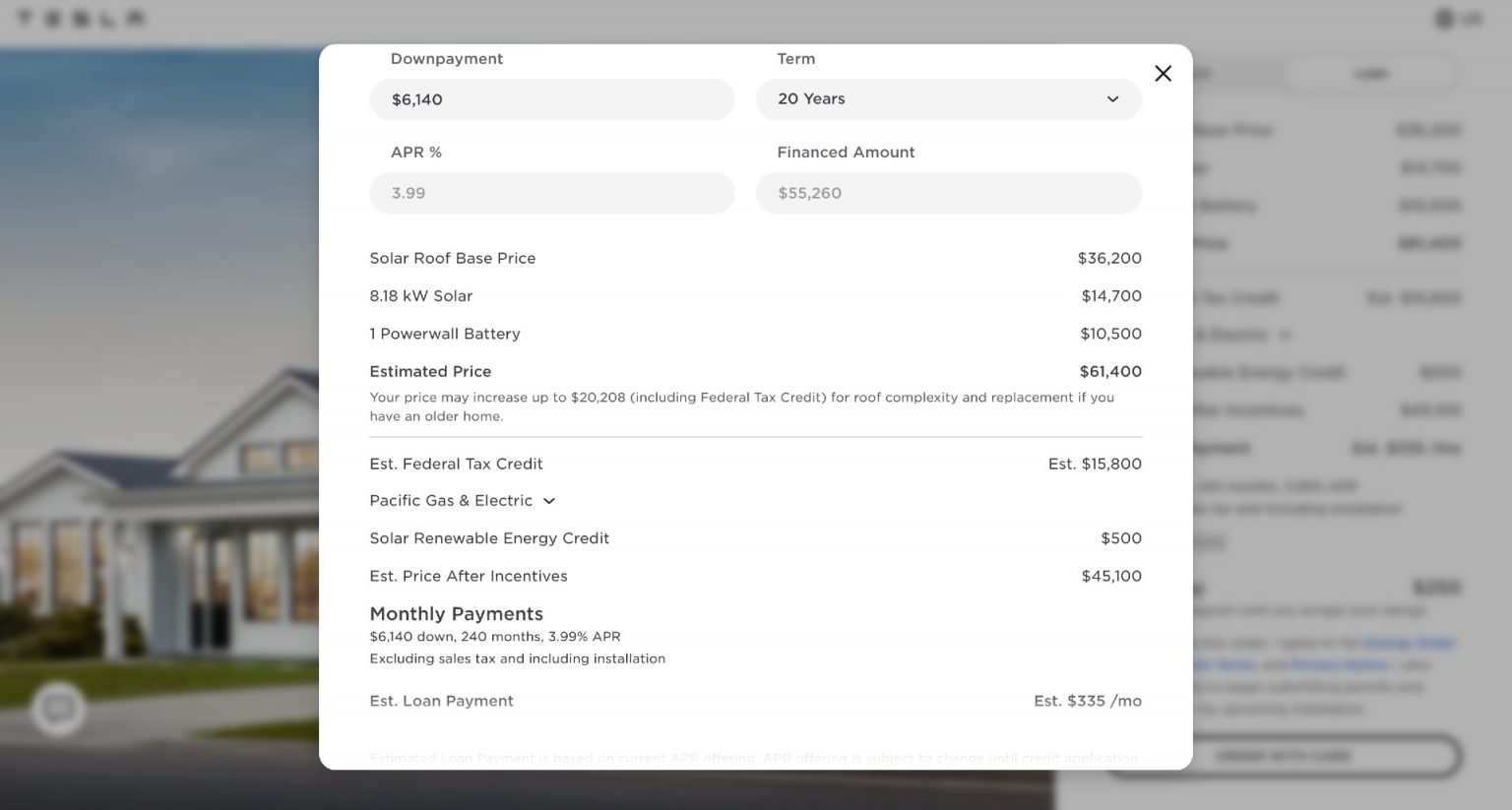Close the loan details modal
Screen dimensions: 1512x810
point(1163,74)
